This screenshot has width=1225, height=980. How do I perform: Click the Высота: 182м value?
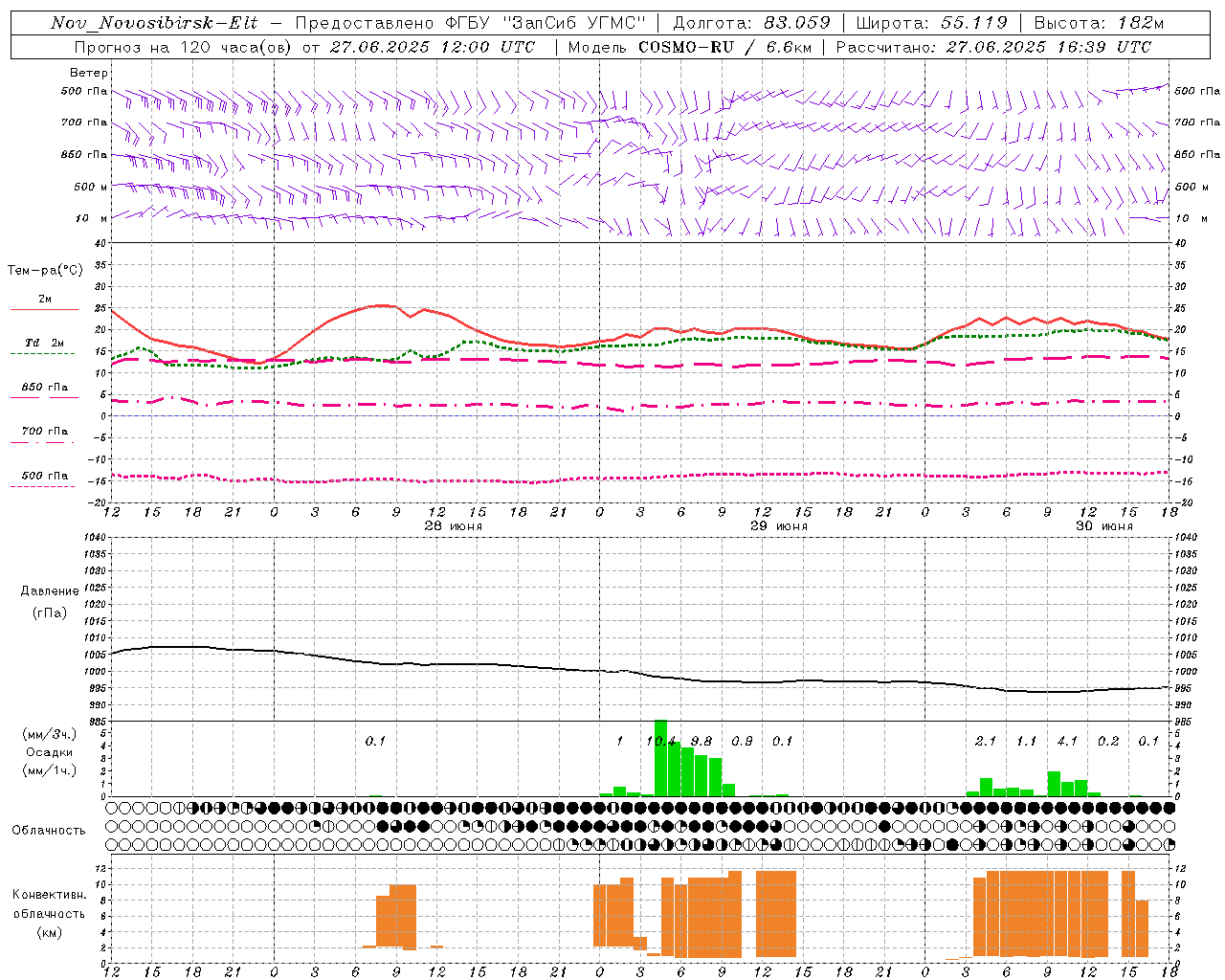click(x=1099, y=23)
